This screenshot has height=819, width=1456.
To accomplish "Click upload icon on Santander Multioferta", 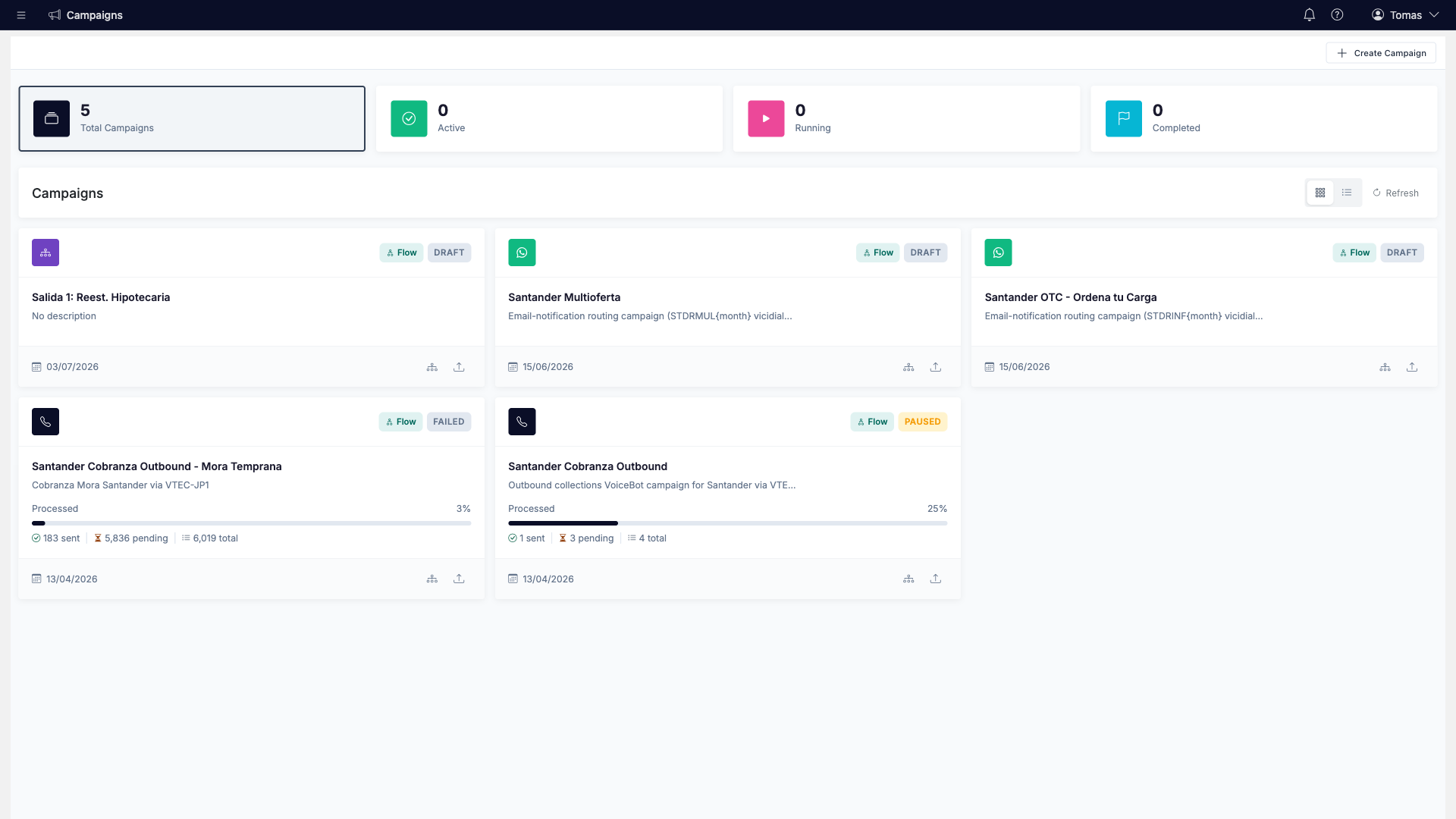I will point(936,367).
